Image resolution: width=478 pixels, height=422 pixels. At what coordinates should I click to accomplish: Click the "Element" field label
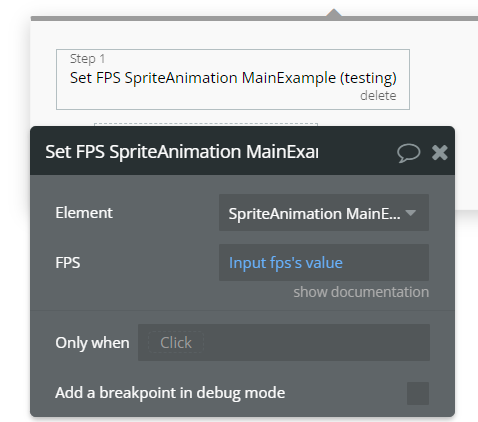[x=84, y=213]
